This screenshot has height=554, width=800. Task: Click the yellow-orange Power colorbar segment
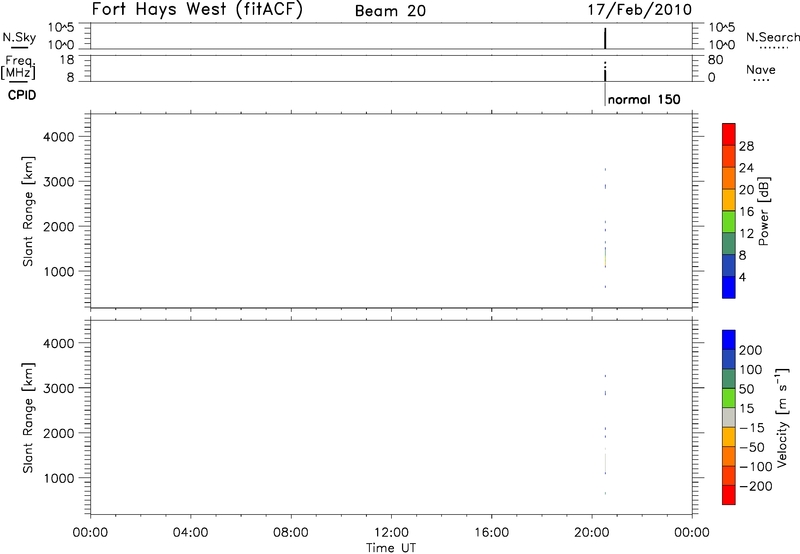tap(729, 199)
